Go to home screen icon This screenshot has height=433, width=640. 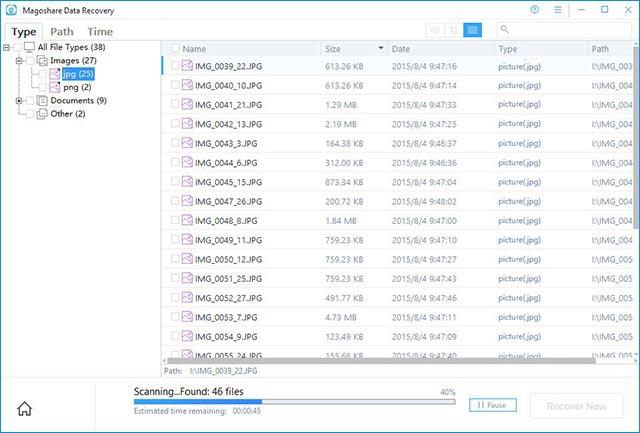24,408
